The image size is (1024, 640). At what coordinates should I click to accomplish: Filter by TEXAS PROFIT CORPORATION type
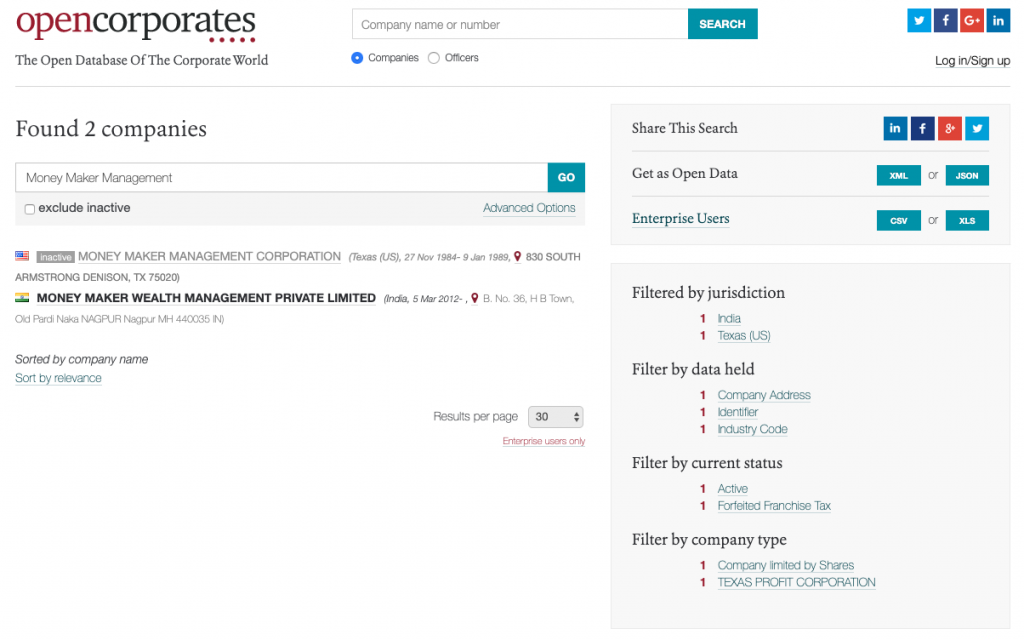796,583
